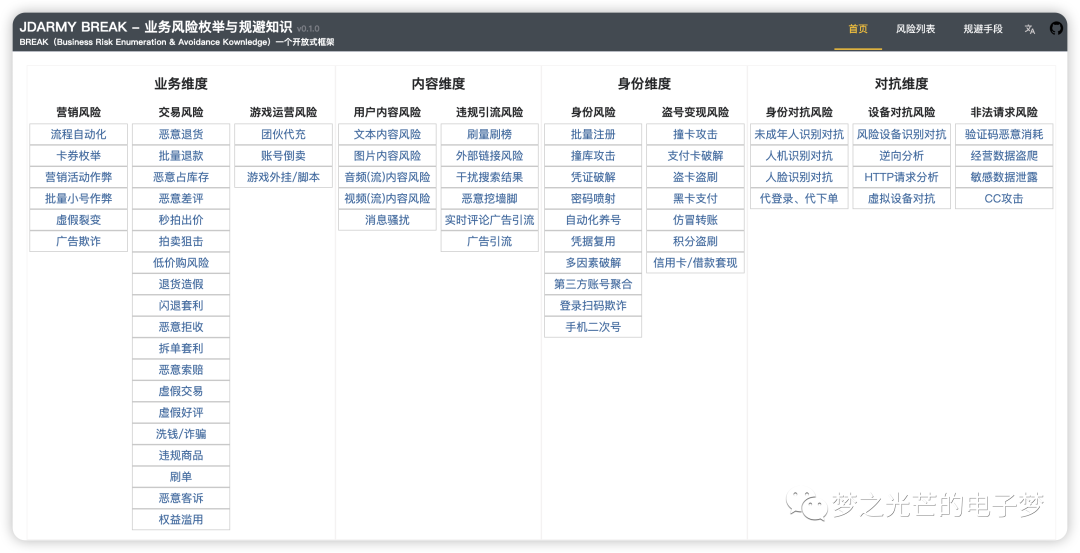Image resolution: width=1080 pixels, height=553 pixels.
Task: Open the 盗卡盗刷 entry
Action: point(695,177)
